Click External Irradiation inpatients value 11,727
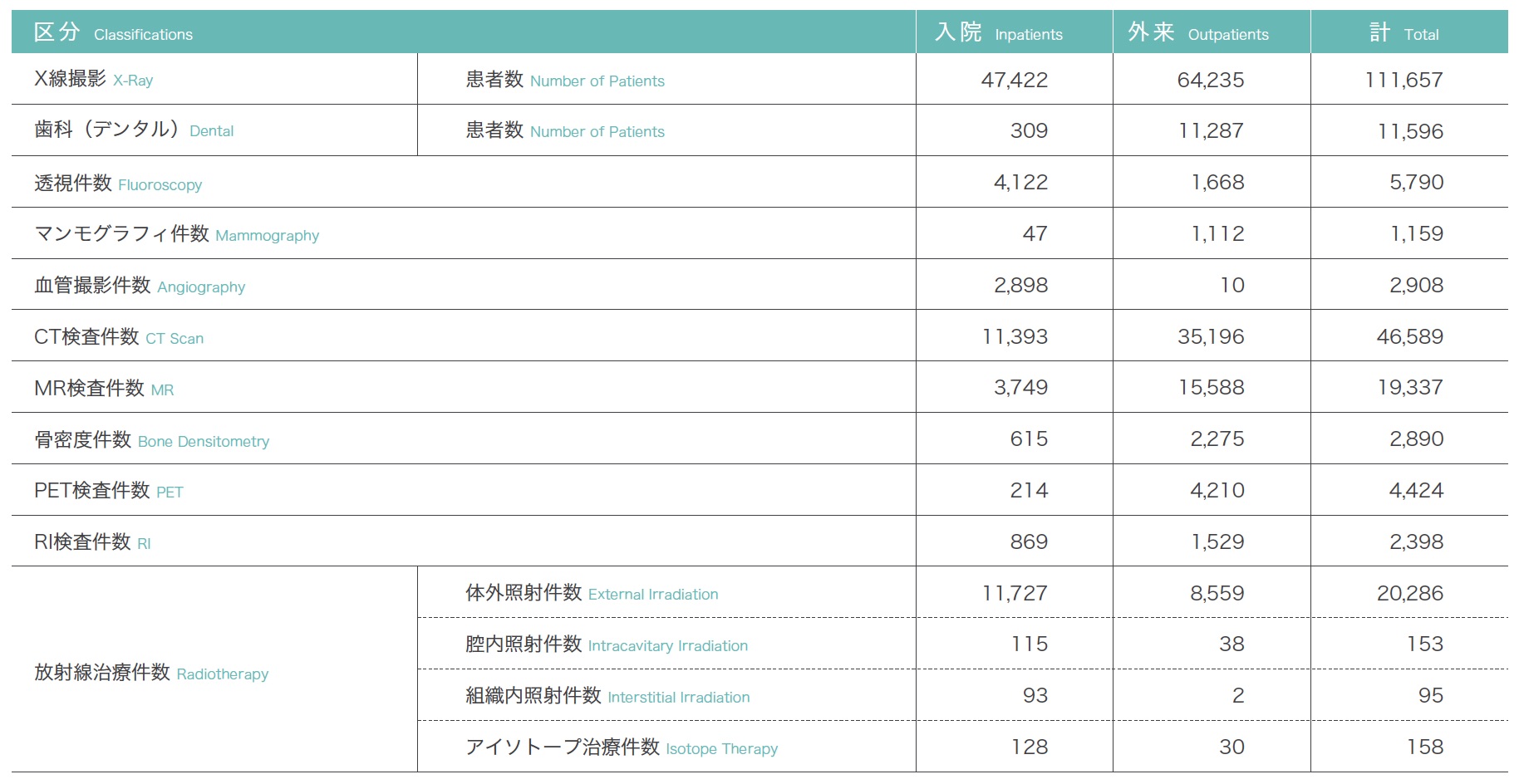Screen dimensions: 1524x784 pos(1015,594)
